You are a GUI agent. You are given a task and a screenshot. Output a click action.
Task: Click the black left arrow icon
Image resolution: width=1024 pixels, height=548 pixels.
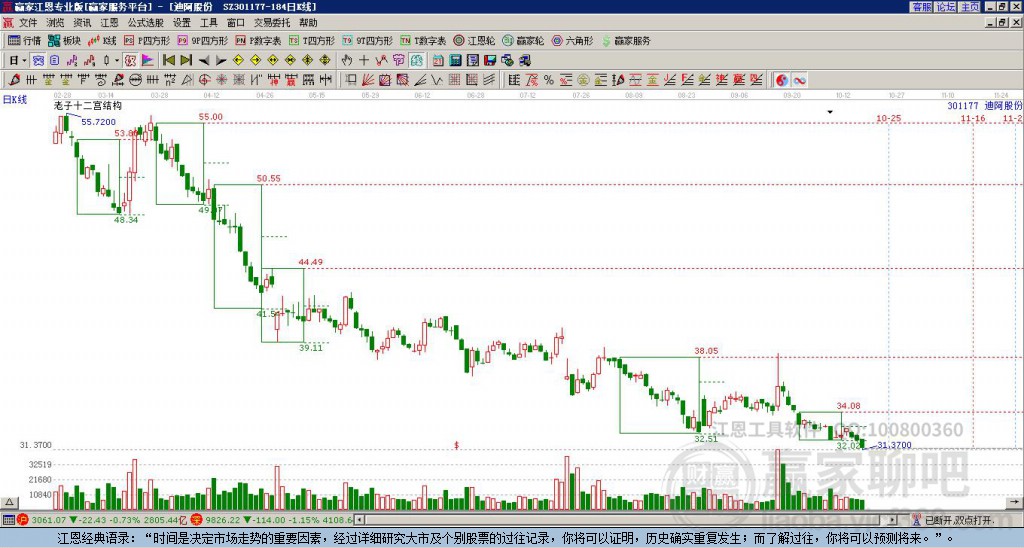pos(204,60)
